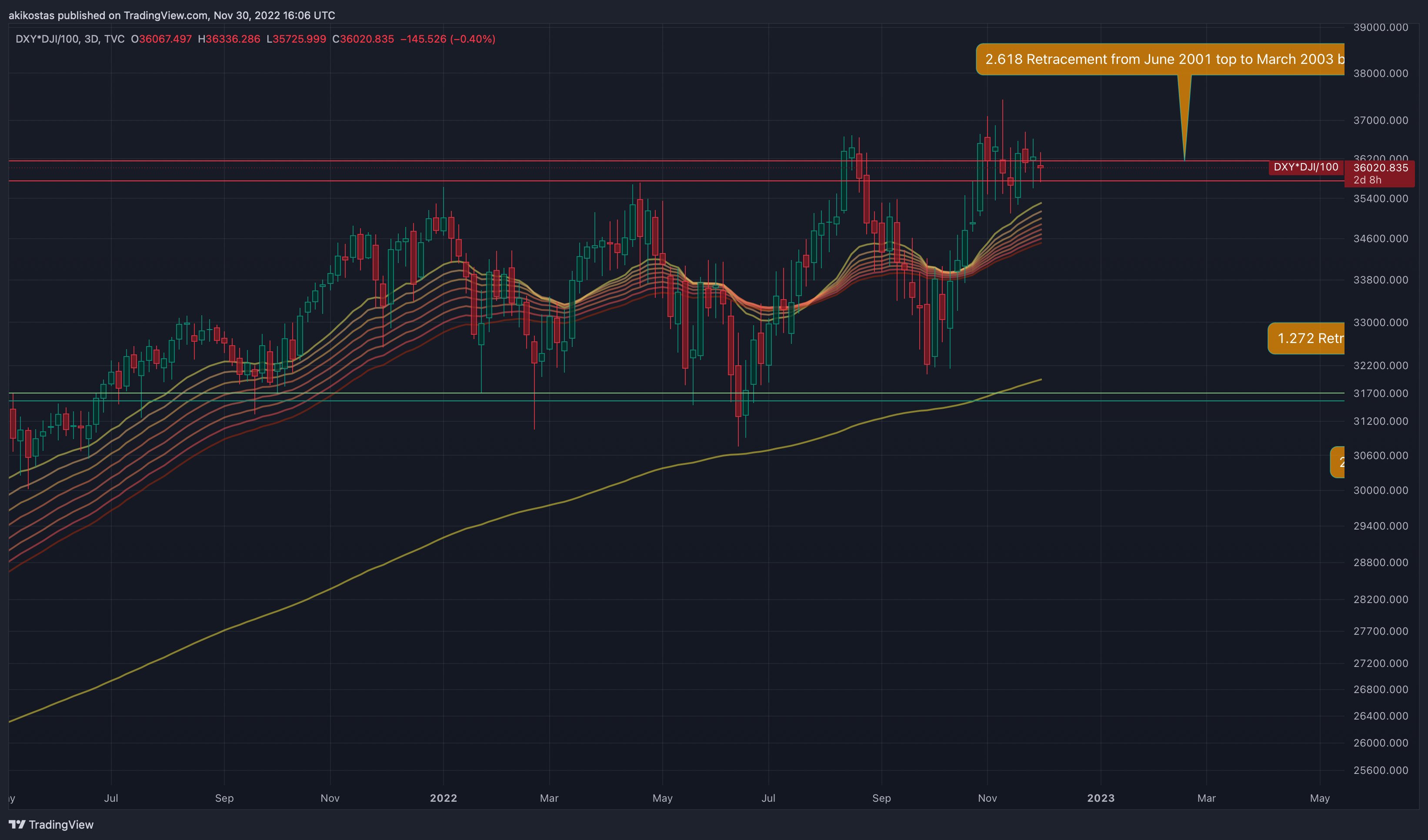Click the '2d 8h' countdown label

(1368, 180)
